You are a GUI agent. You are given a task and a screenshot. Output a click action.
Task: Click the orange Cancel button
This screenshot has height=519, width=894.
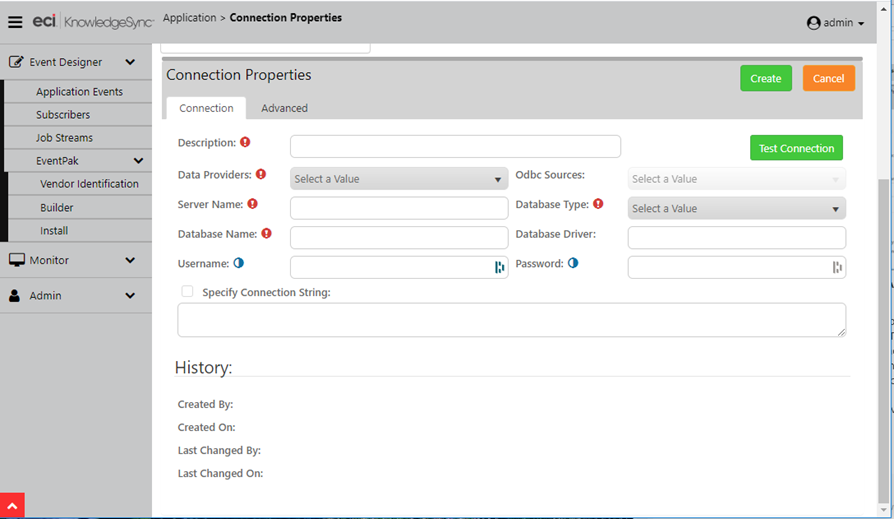click(x=828, y=78)
